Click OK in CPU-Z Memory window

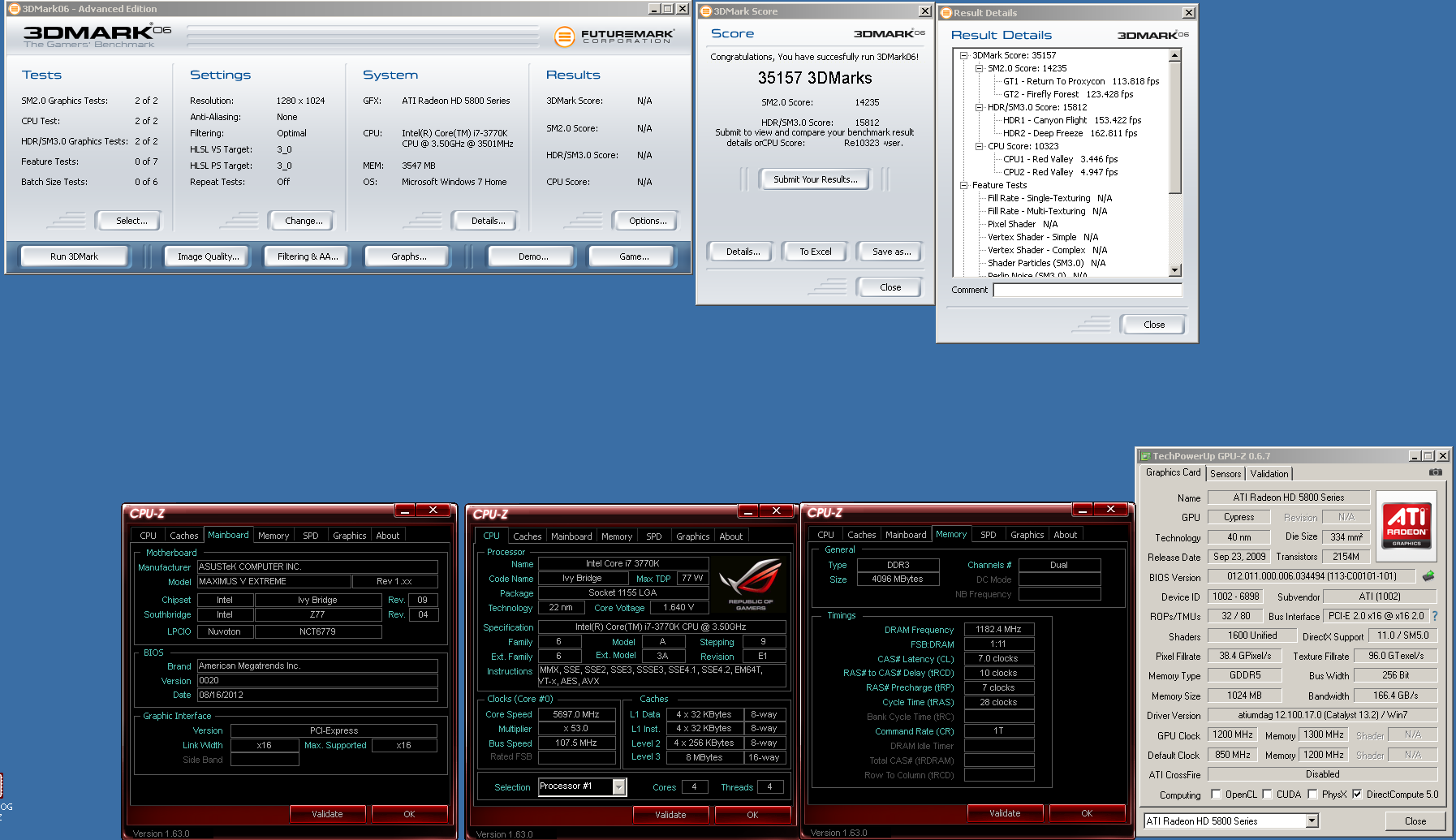[1087, 813]
